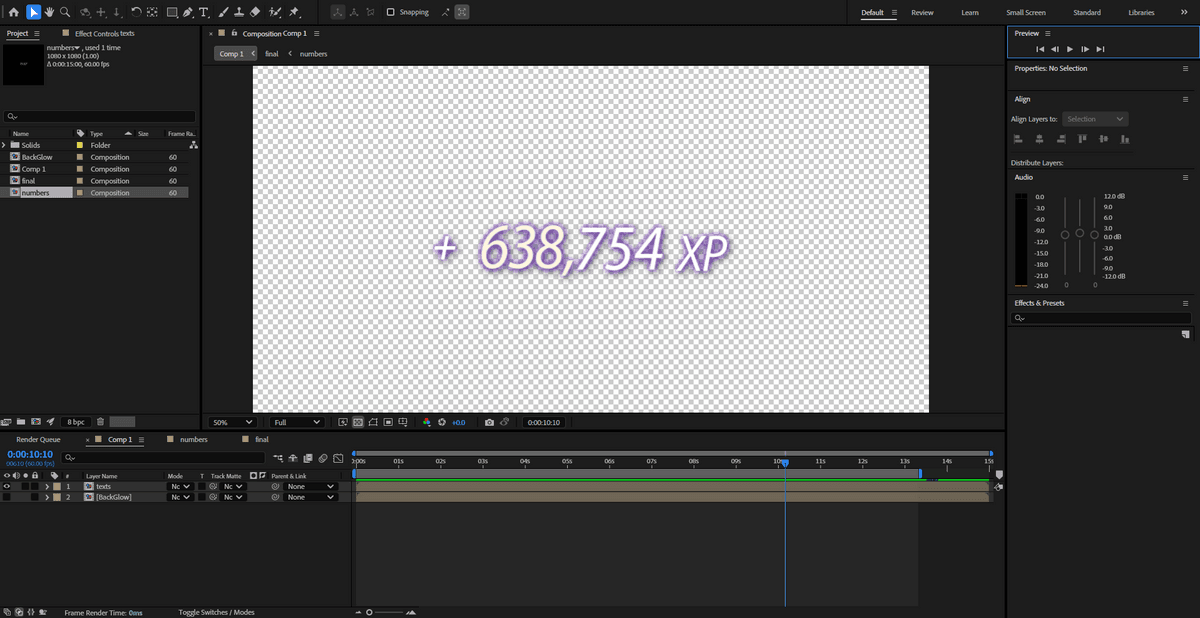Select the Hand tool in toolbar
This screenshot has width=1200, height=618.
[49, 12]
